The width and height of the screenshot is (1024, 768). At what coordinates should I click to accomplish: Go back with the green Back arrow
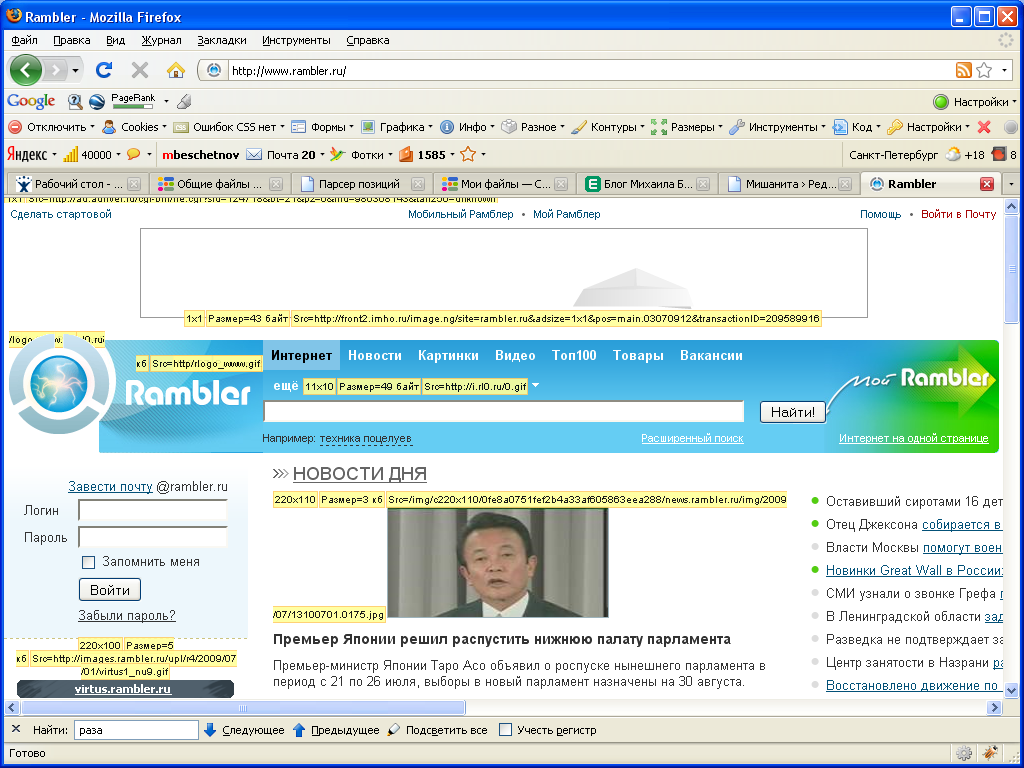pyautogui.click(x=25, y=70)
